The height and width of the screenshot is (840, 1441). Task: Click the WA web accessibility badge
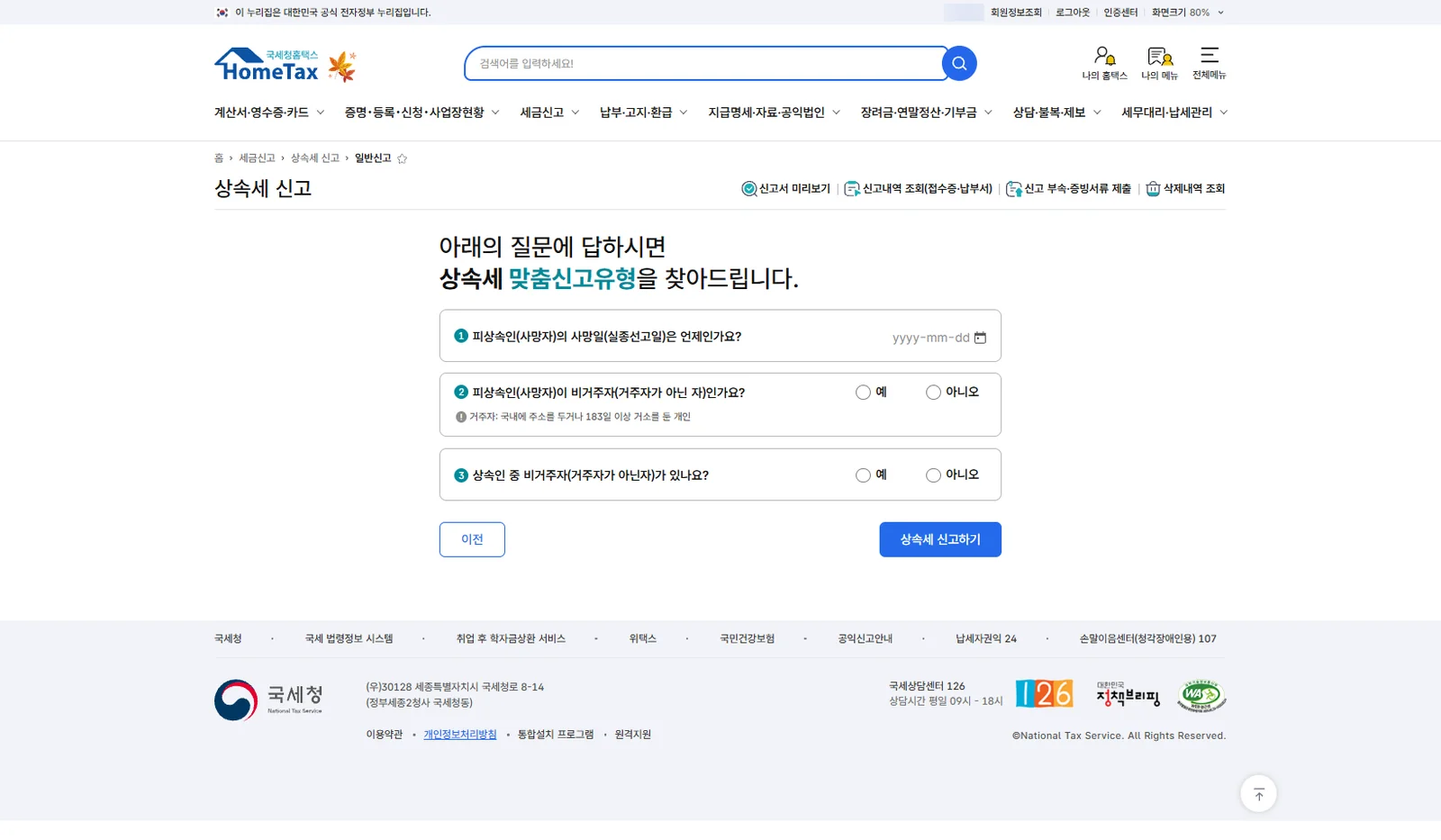click(1201, 695)
